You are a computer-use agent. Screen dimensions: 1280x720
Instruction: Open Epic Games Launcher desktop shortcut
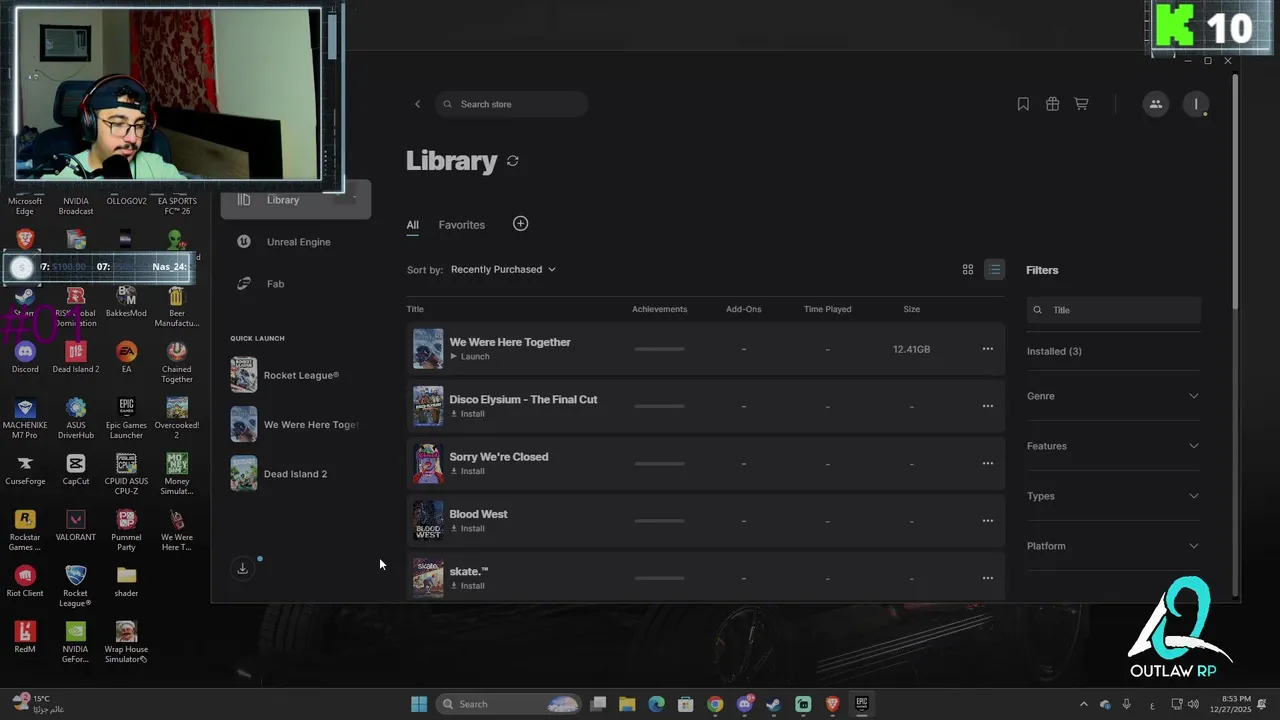click(x=126, y=417)
